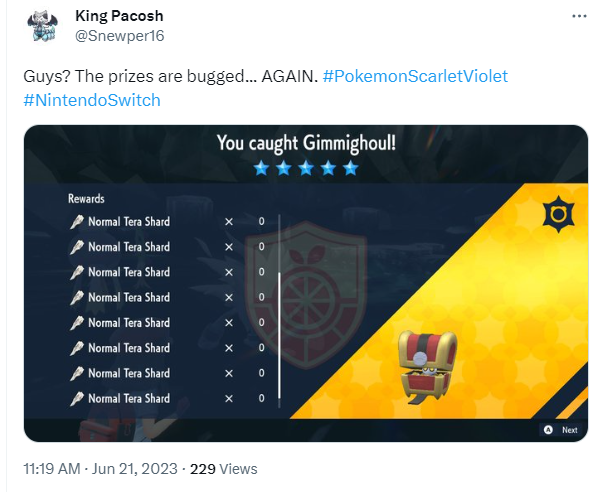The image size is (596, 492).
Task: Click the fifth blue raid difficulty star
Action: [350, 168]
